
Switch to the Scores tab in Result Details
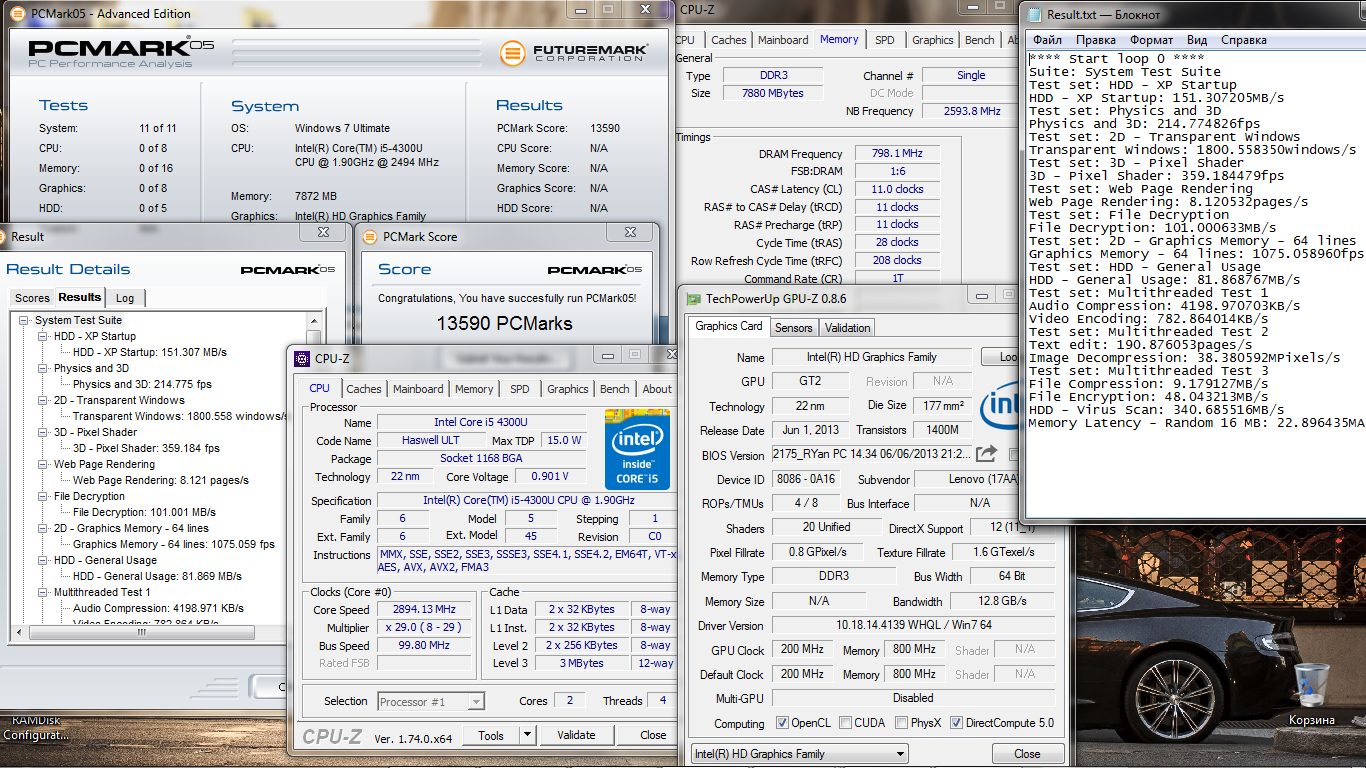pyautogui.click(x=32, y=298)
